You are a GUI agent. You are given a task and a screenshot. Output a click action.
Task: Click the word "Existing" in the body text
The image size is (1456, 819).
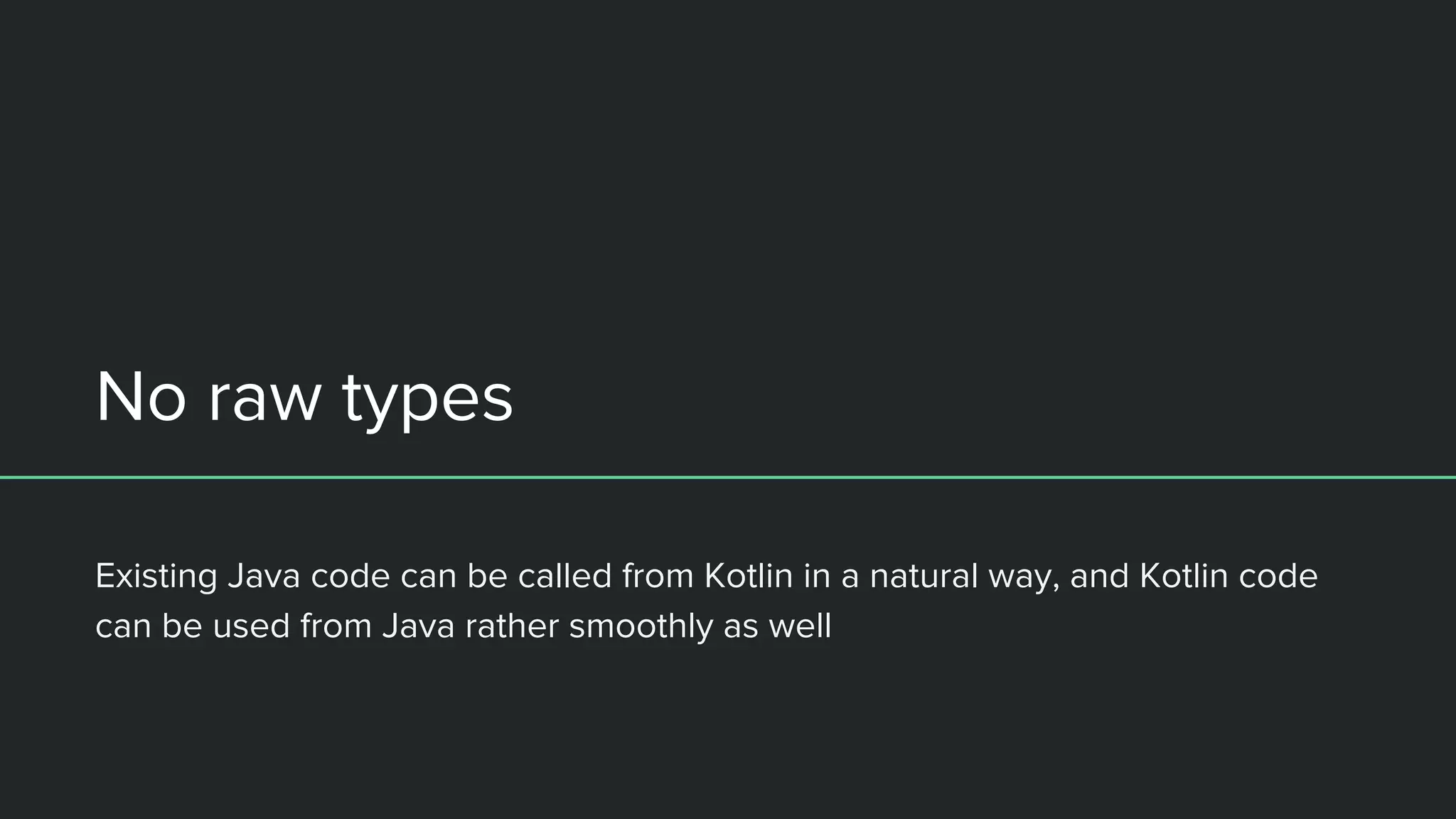click(x=156, y=576)
